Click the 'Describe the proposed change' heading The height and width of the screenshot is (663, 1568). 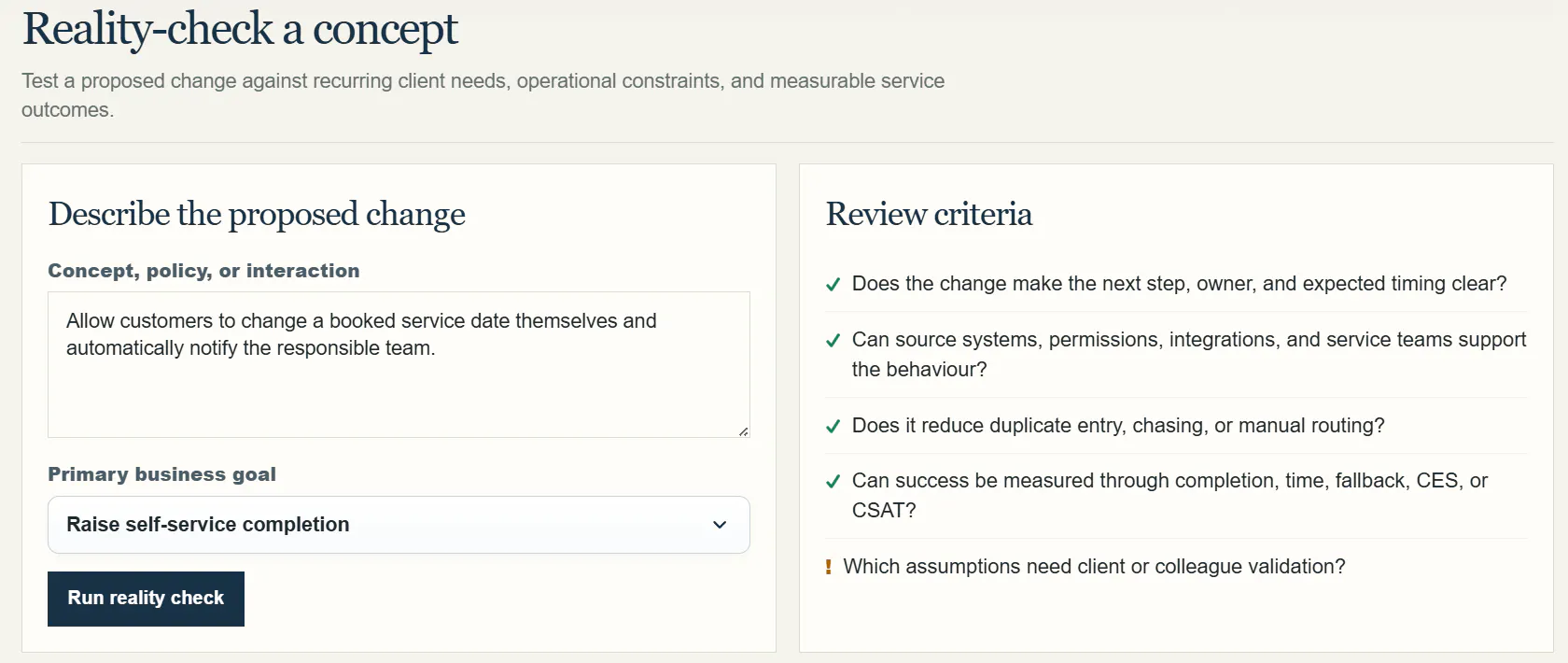257,214
